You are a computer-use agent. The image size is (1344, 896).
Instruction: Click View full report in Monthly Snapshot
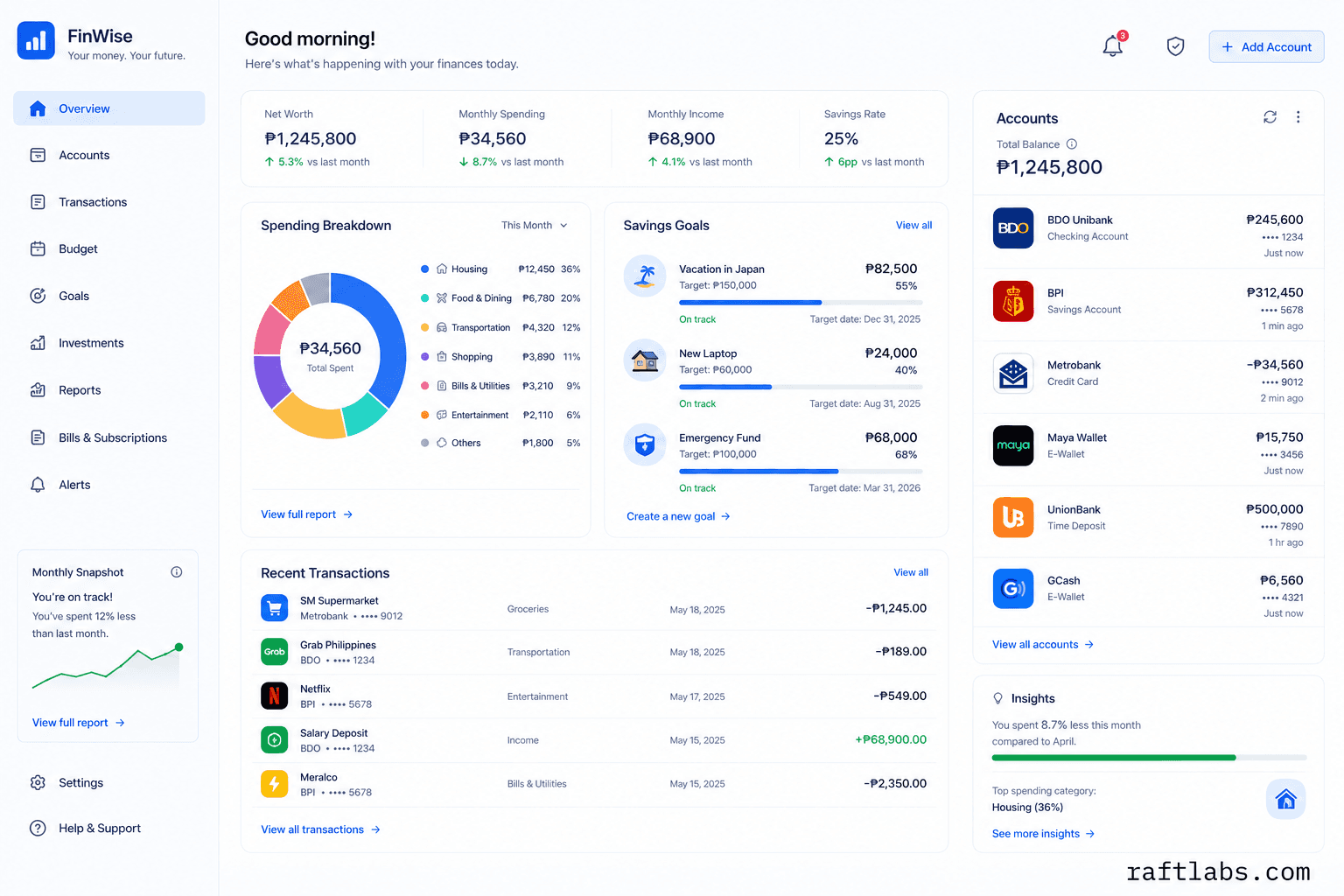79,723
